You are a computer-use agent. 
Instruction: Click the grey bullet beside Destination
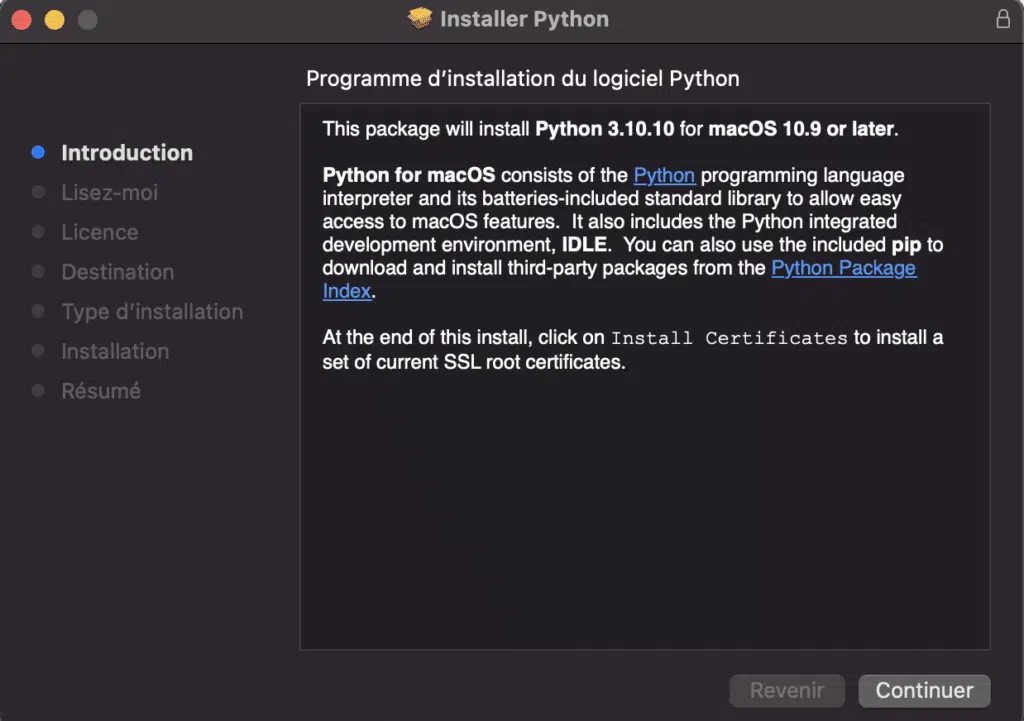[x=39, y=272]
